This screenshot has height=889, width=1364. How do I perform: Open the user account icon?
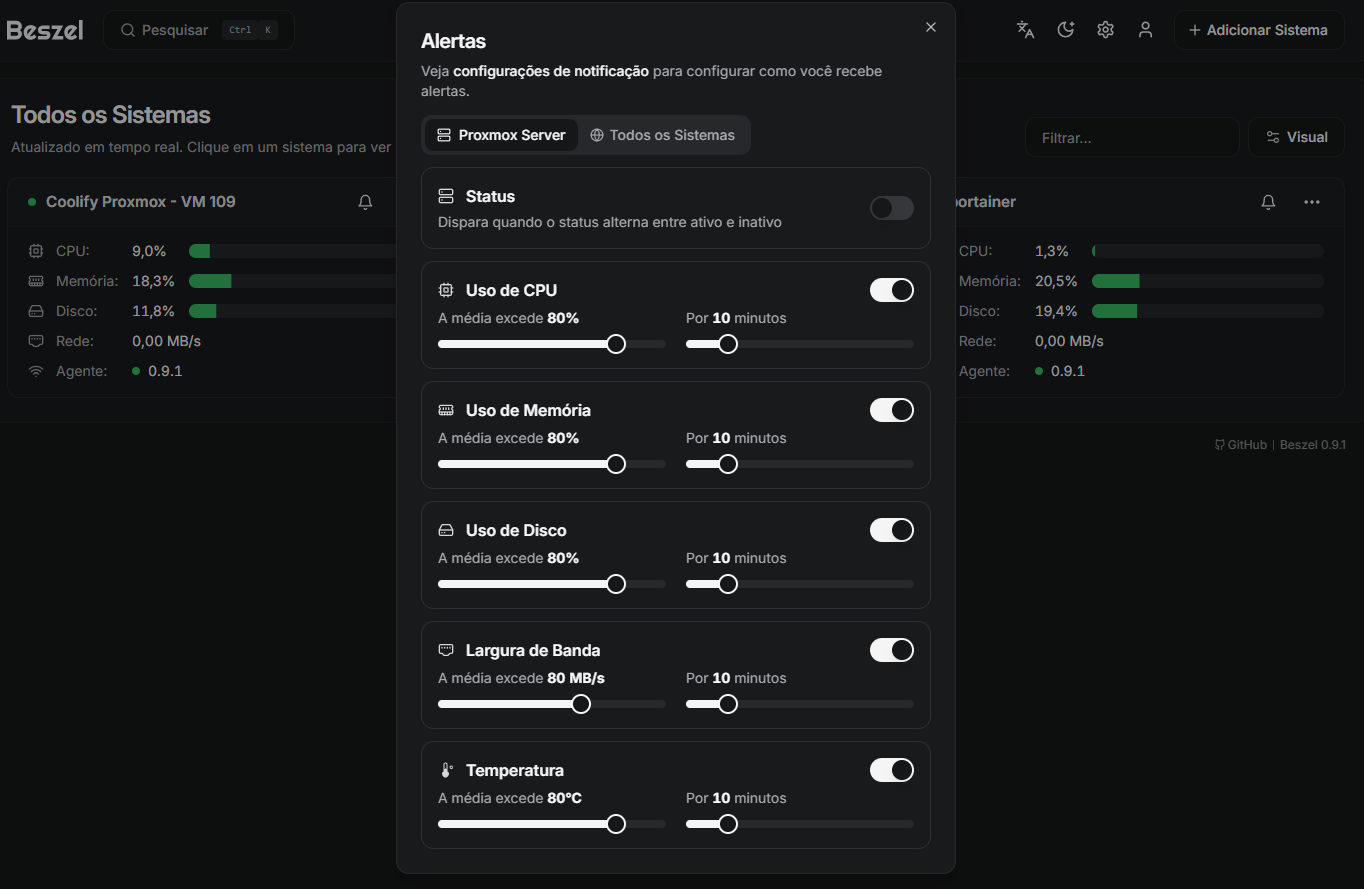tap(1145, 30)
